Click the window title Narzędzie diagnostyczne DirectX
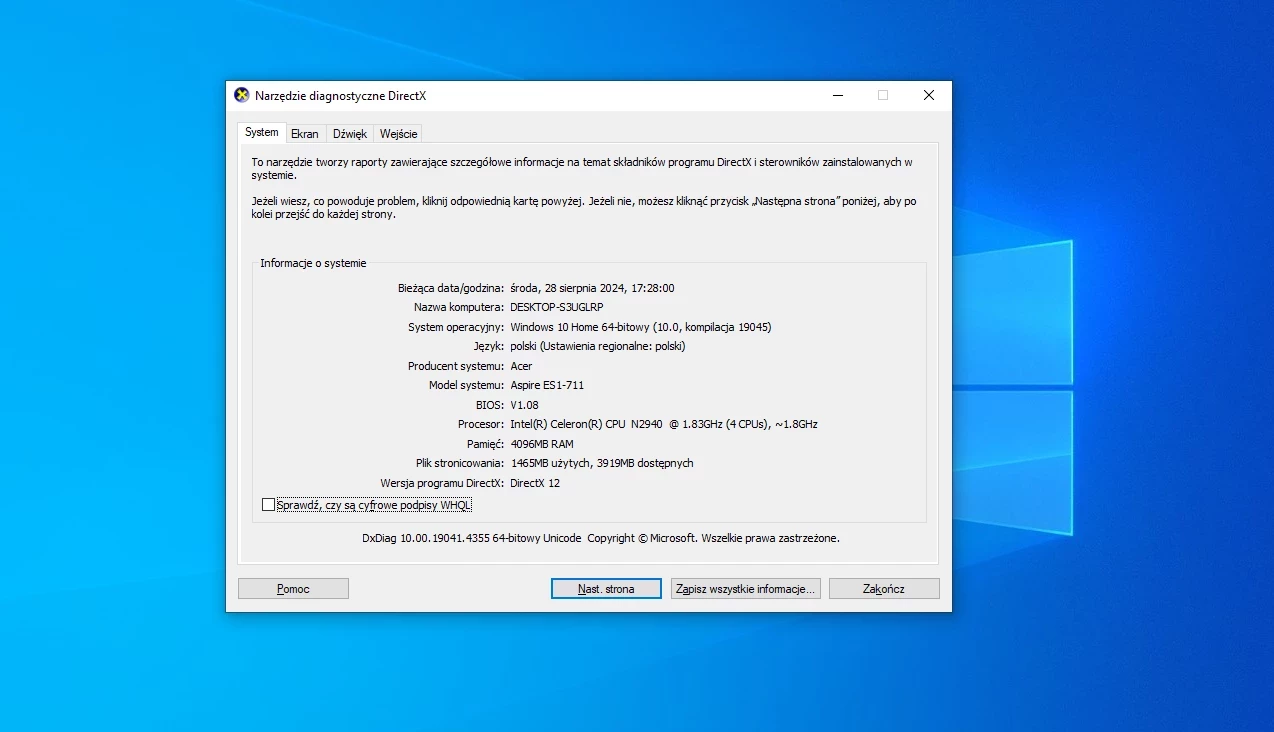This screenshot has width=1274, height=732. point(340,96)
